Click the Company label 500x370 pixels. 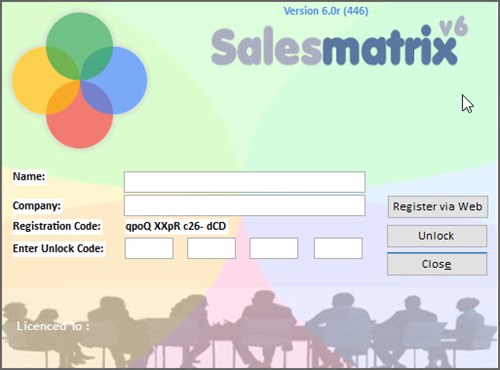click(x=37, y=205)
